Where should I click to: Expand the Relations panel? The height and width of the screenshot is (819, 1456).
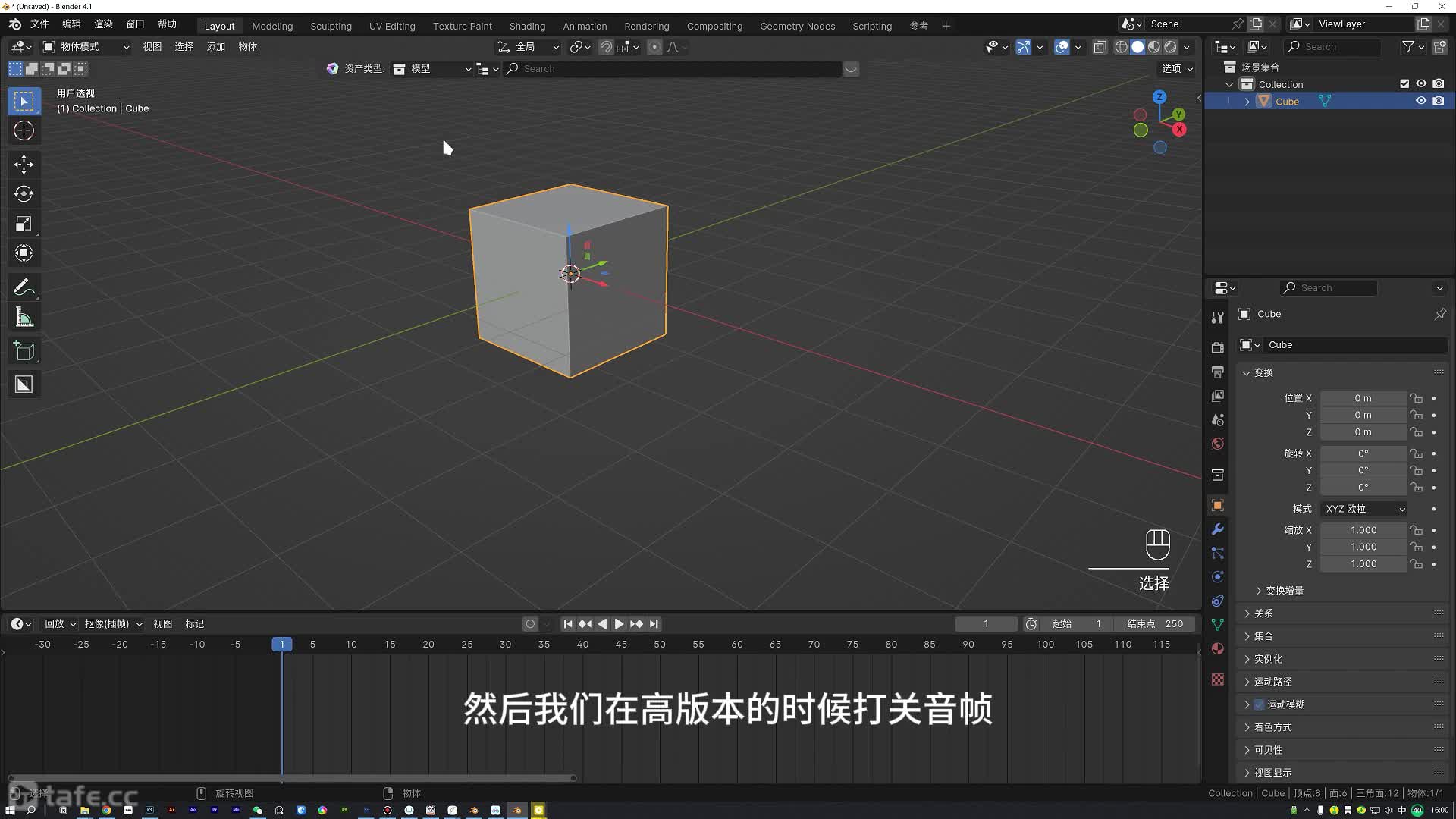point(1257,613)
